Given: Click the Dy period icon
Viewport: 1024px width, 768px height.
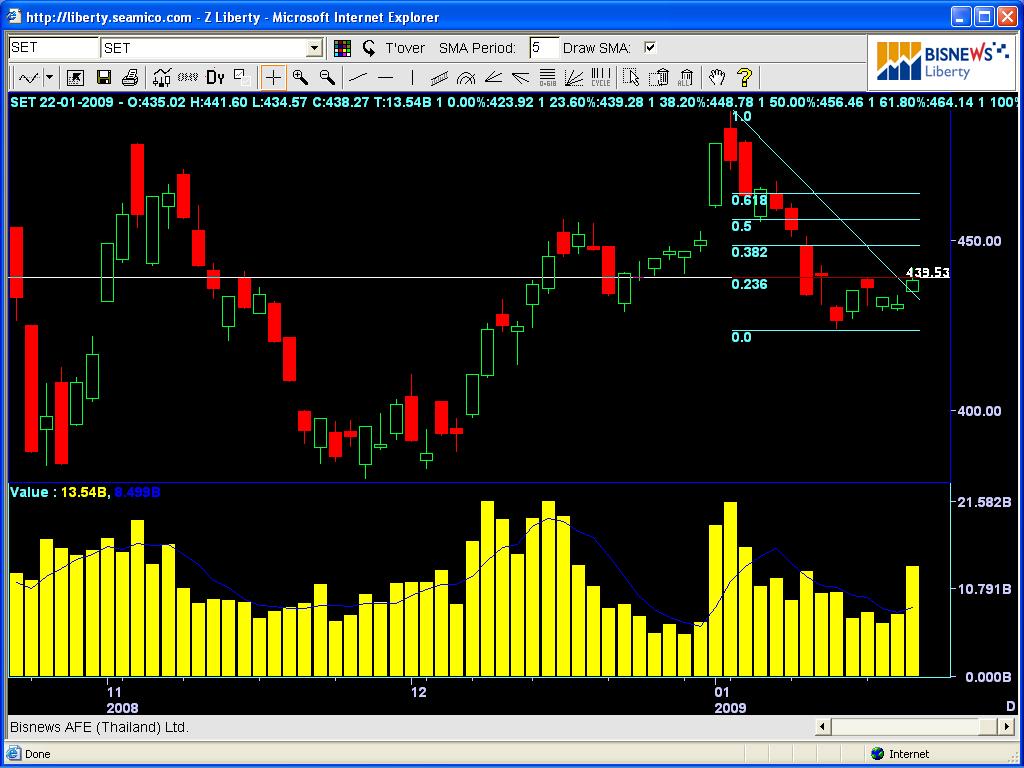Looking at the screenshot, I should click(215, 78).
